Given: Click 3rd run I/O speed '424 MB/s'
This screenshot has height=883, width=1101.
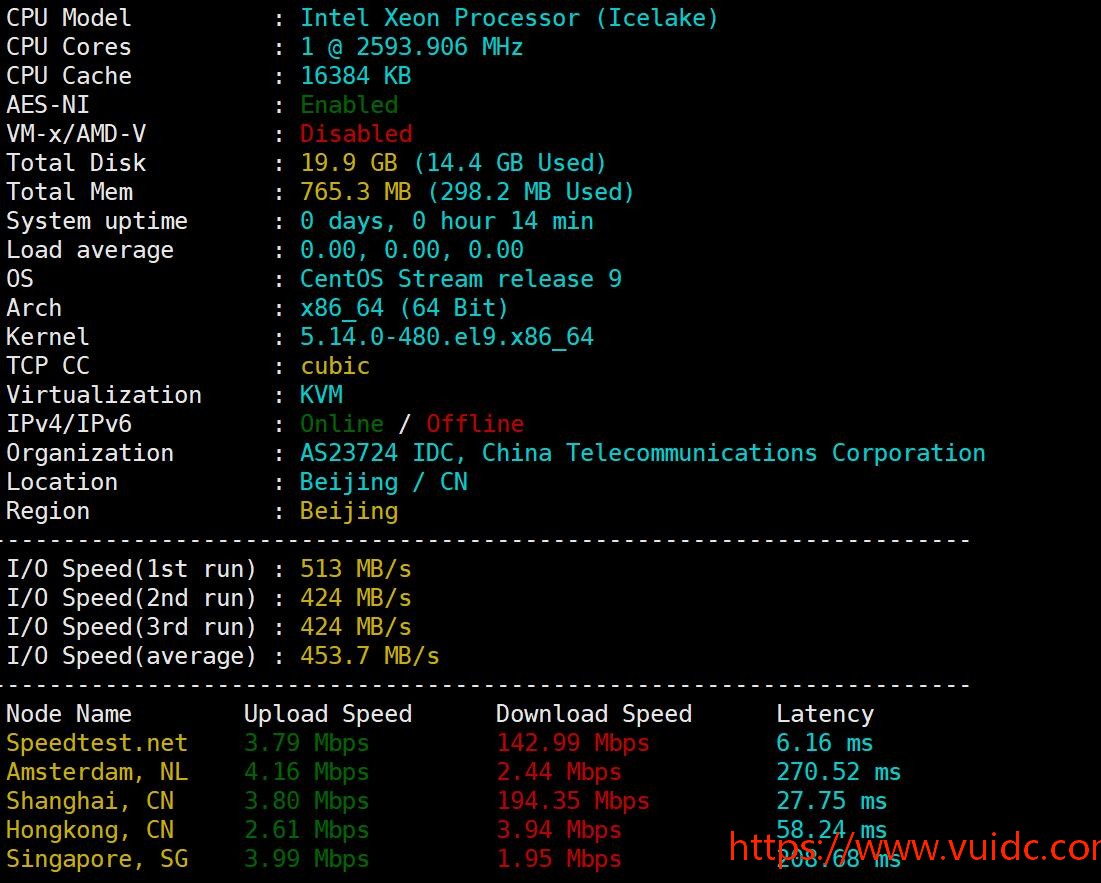Looking at the screenshot, I should (355, 627).
